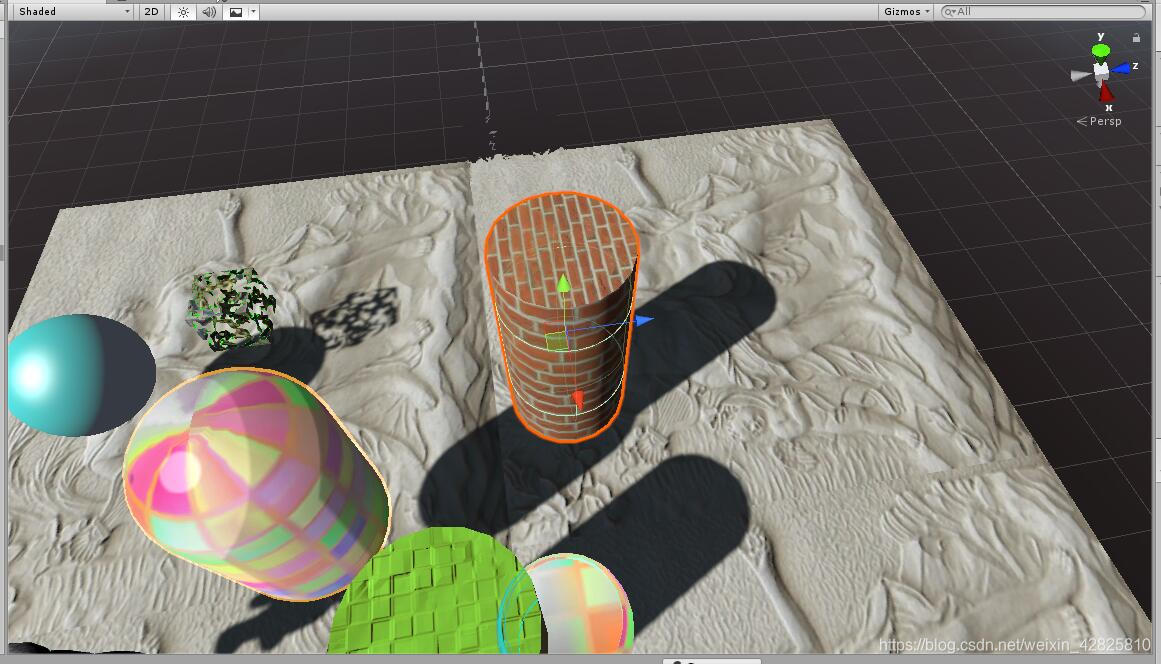Click the red X axis cone on orientation gizmo
The height and width of the screenshot is (664, 1161).
point(1105,93)
